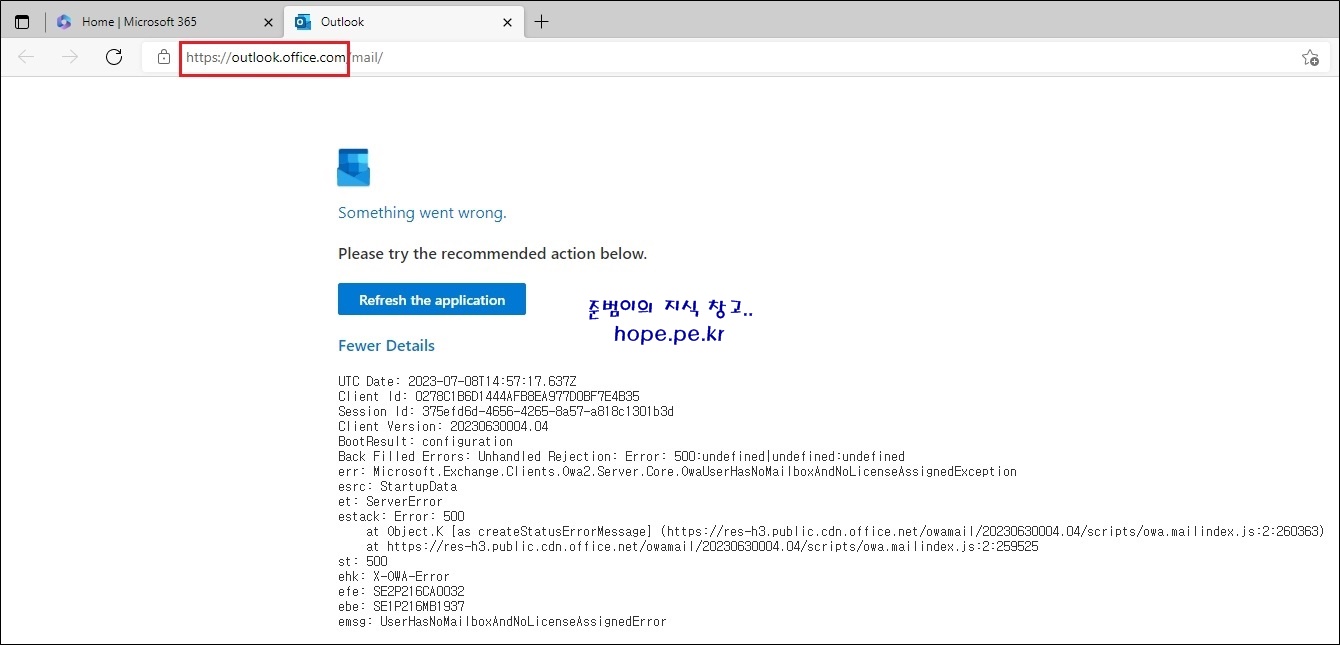The image size is (1340, 645).
Task: Click the et: ServerError line
Action: [x=390, y=501]
